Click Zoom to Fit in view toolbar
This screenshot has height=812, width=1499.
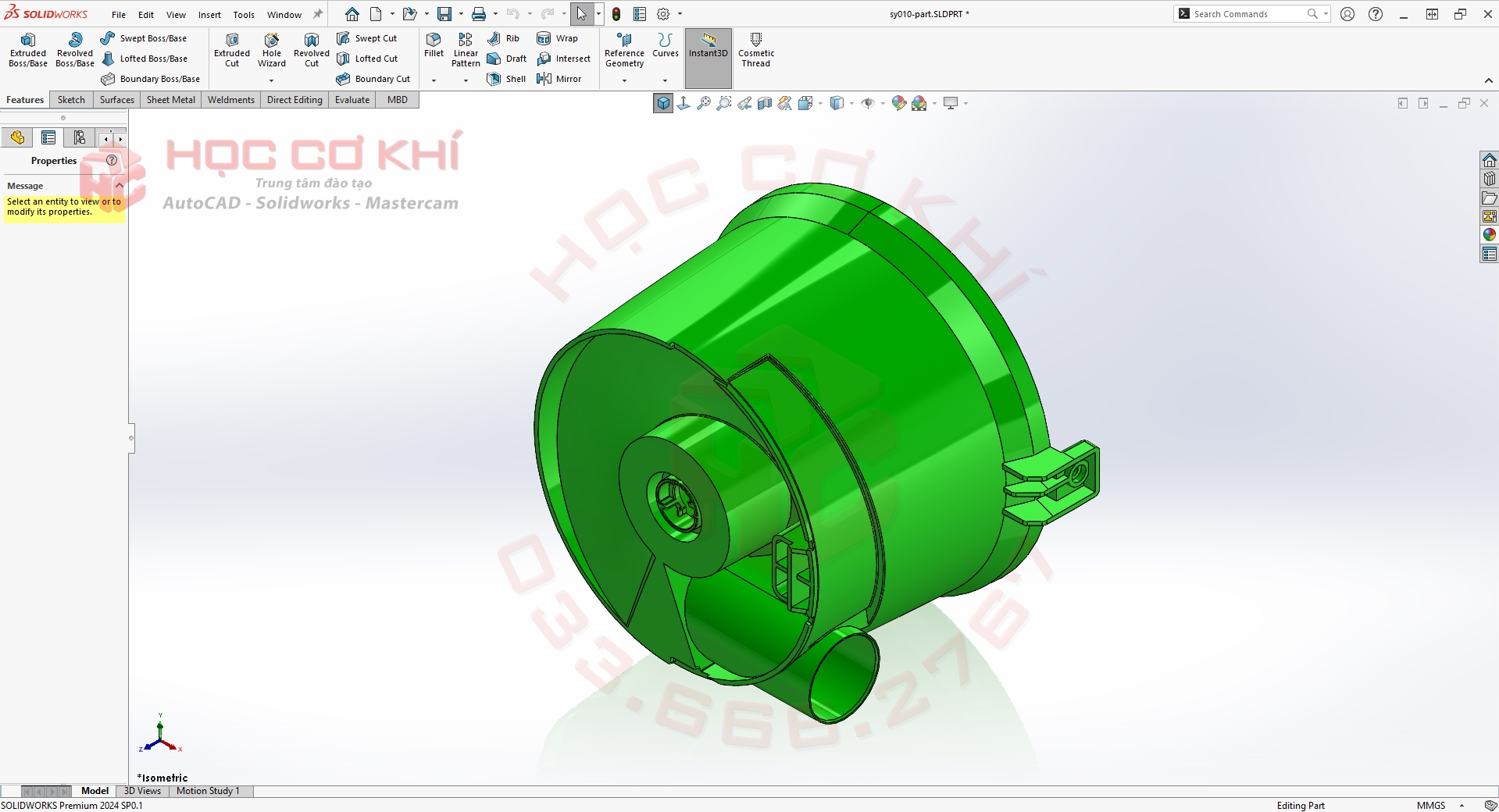(x=704, y=103)
